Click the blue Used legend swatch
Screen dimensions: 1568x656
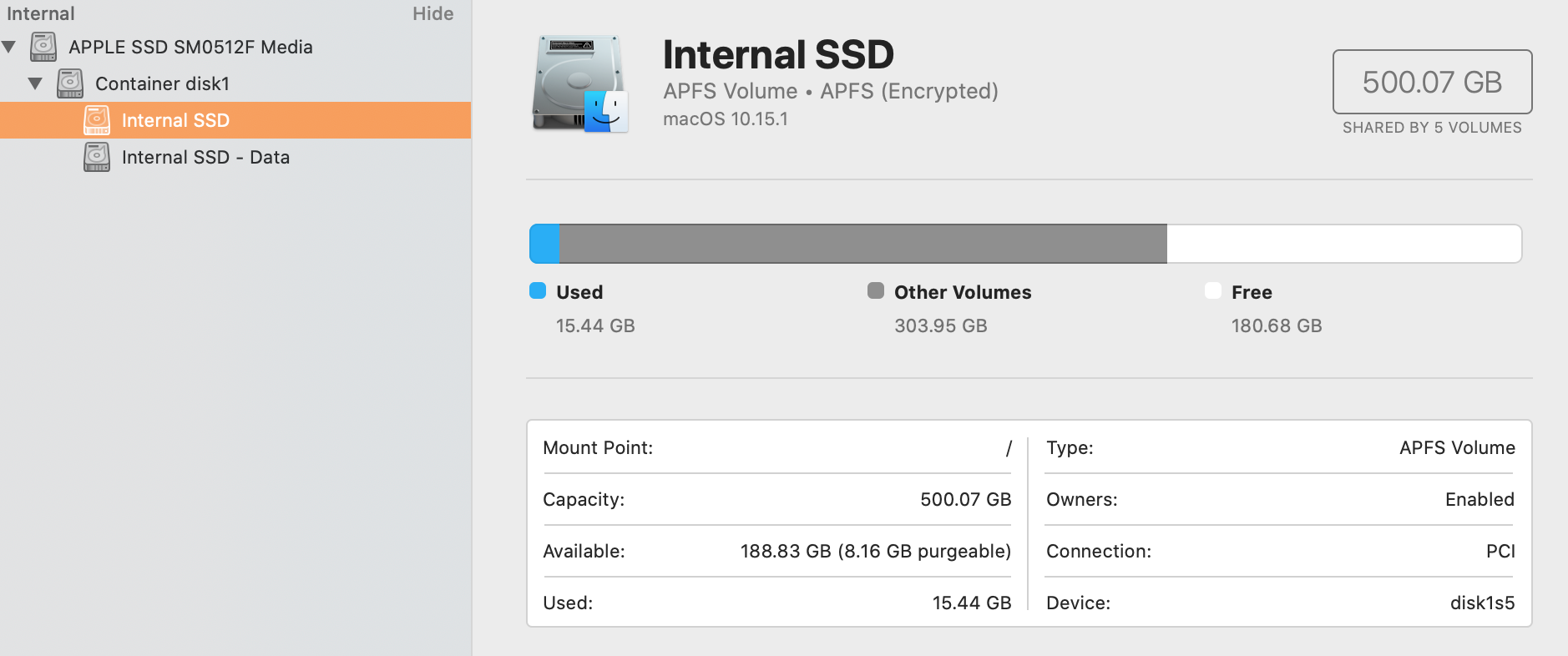pyautogui.click(x=538, y=290)
